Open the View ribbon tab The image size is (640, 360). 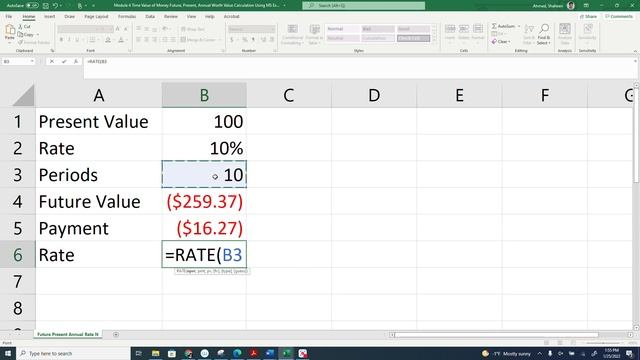coord(191,17)
